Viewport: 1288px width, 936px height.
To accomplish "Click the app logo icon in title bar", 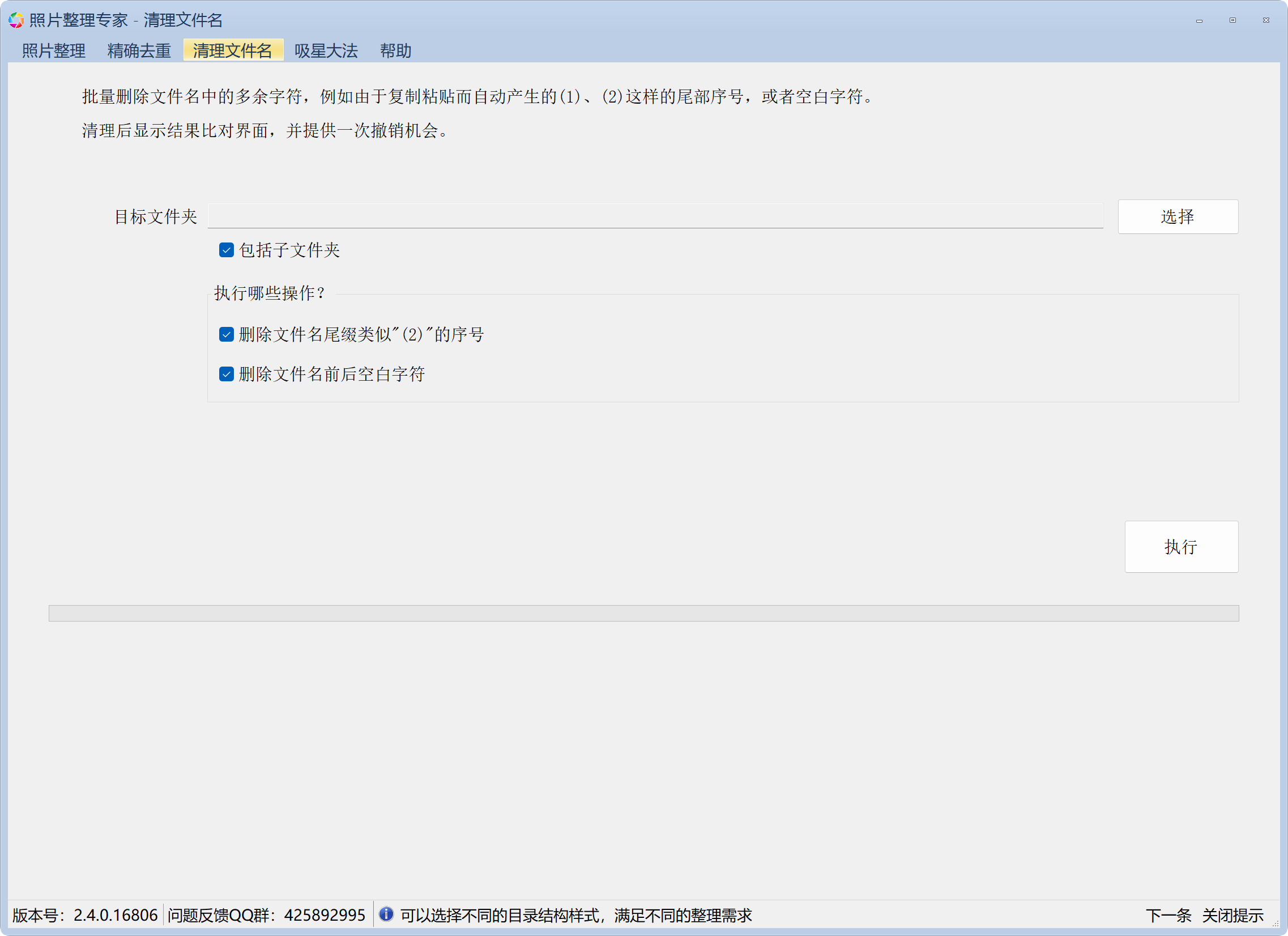I will click(x=16, y=20).
